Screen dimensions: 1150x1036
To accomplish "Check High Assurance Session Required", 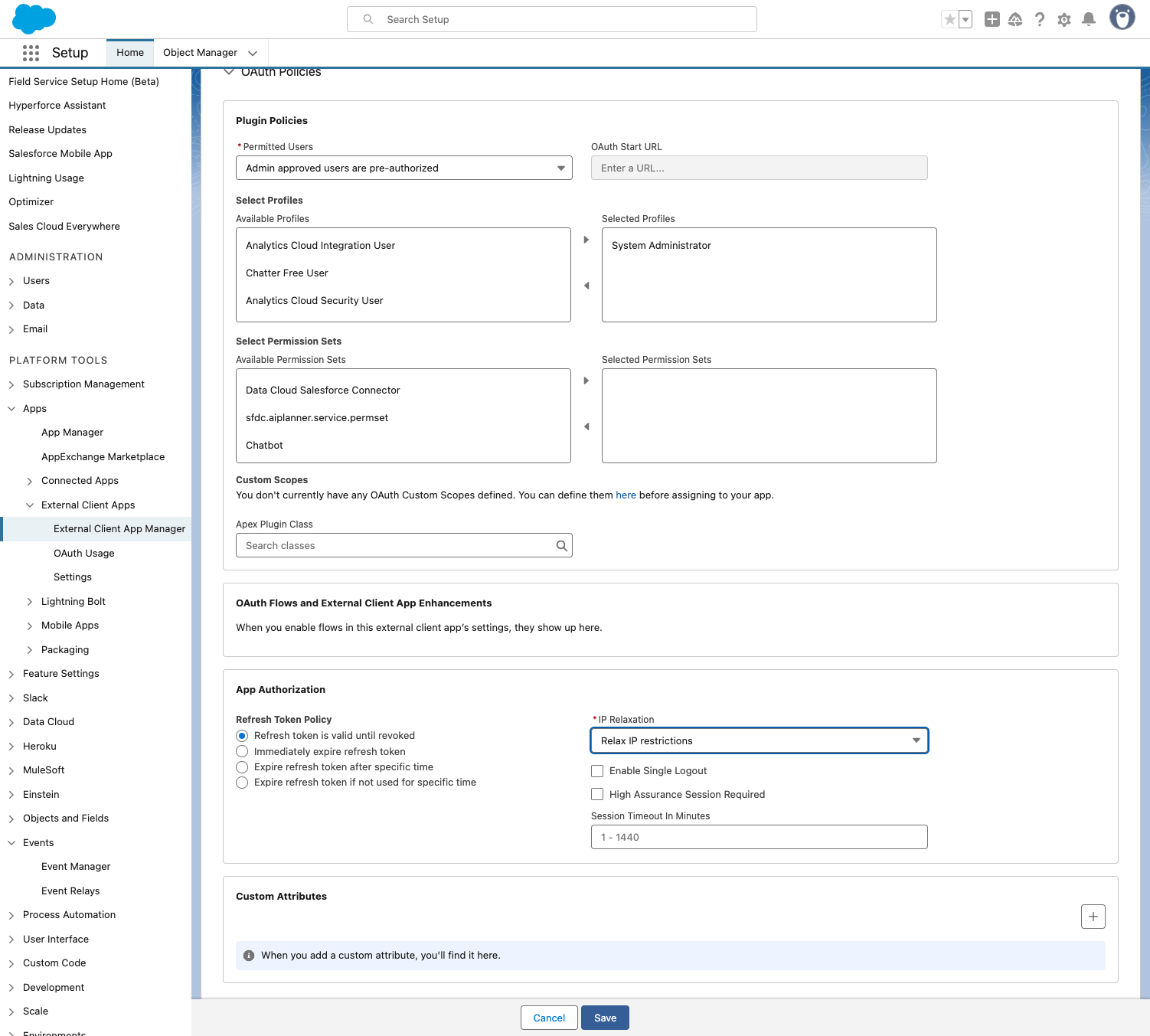I will click(597, 795).
